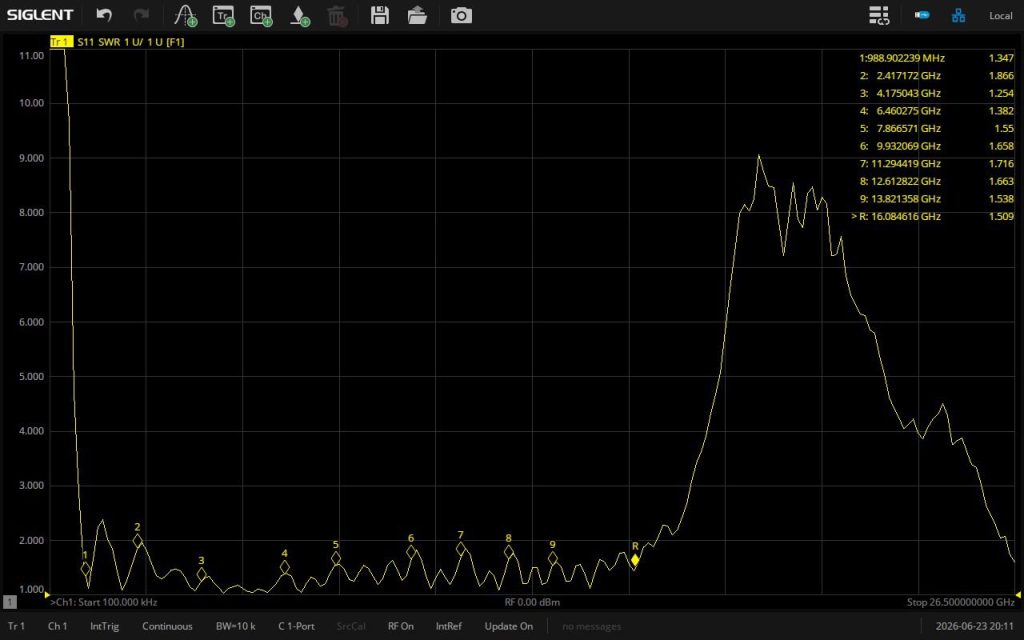Click the IntRef reference source status
Viewport: 1024px width, 640px height.
point(449,626)
